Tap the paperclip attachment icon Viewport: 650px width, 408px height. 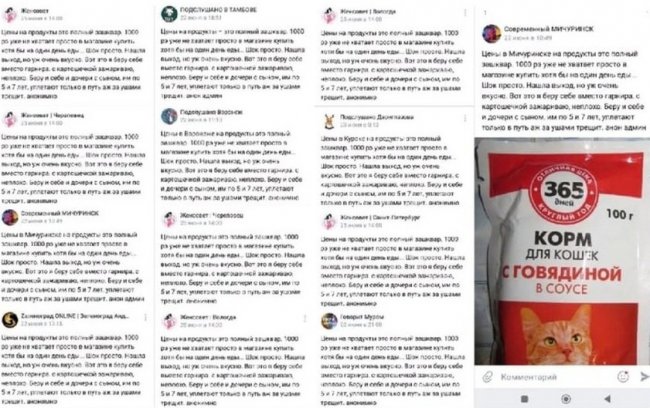click(x=488, y=376)
